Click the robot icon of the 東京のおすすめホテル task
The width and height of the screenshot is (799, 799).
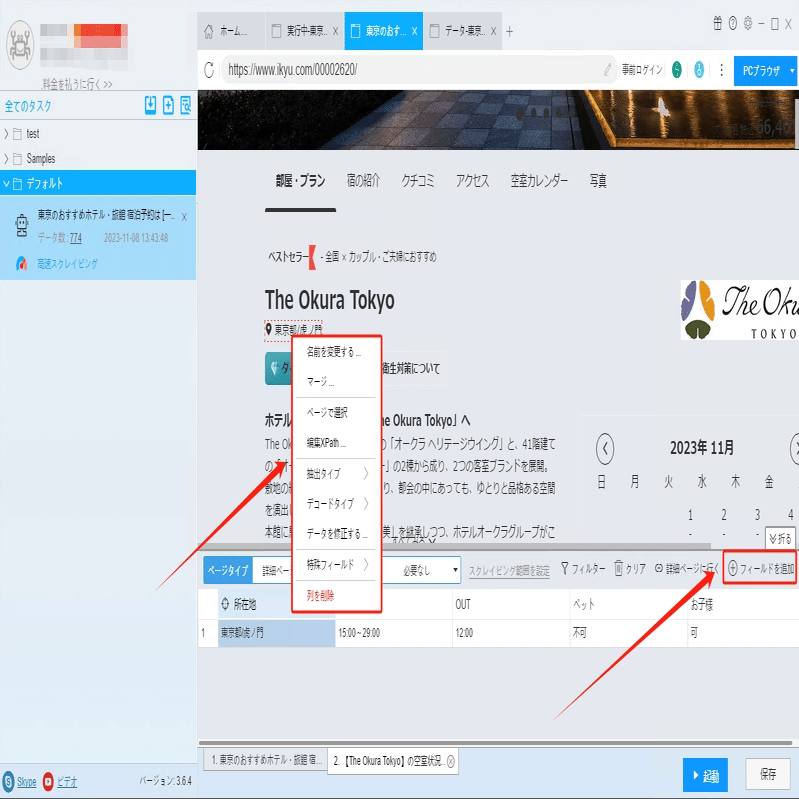[x=21, y=226]
